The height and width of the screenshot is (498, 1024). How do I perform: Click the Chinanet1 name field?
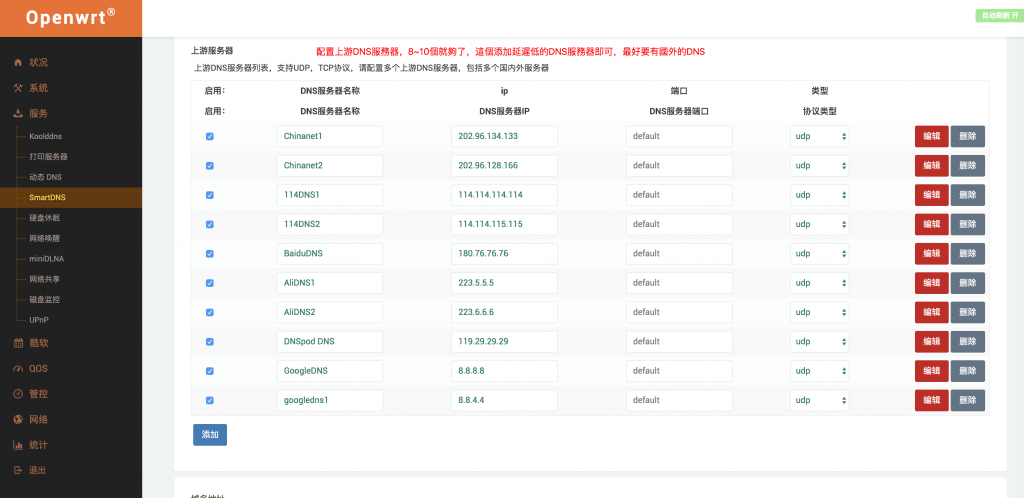(330, 136)
